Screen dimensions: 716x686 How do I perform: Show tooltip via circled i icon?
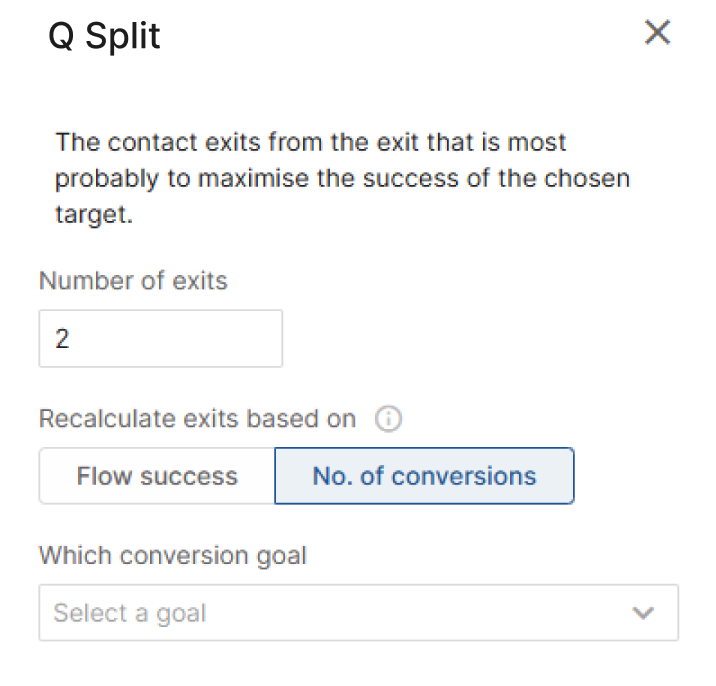388,419
